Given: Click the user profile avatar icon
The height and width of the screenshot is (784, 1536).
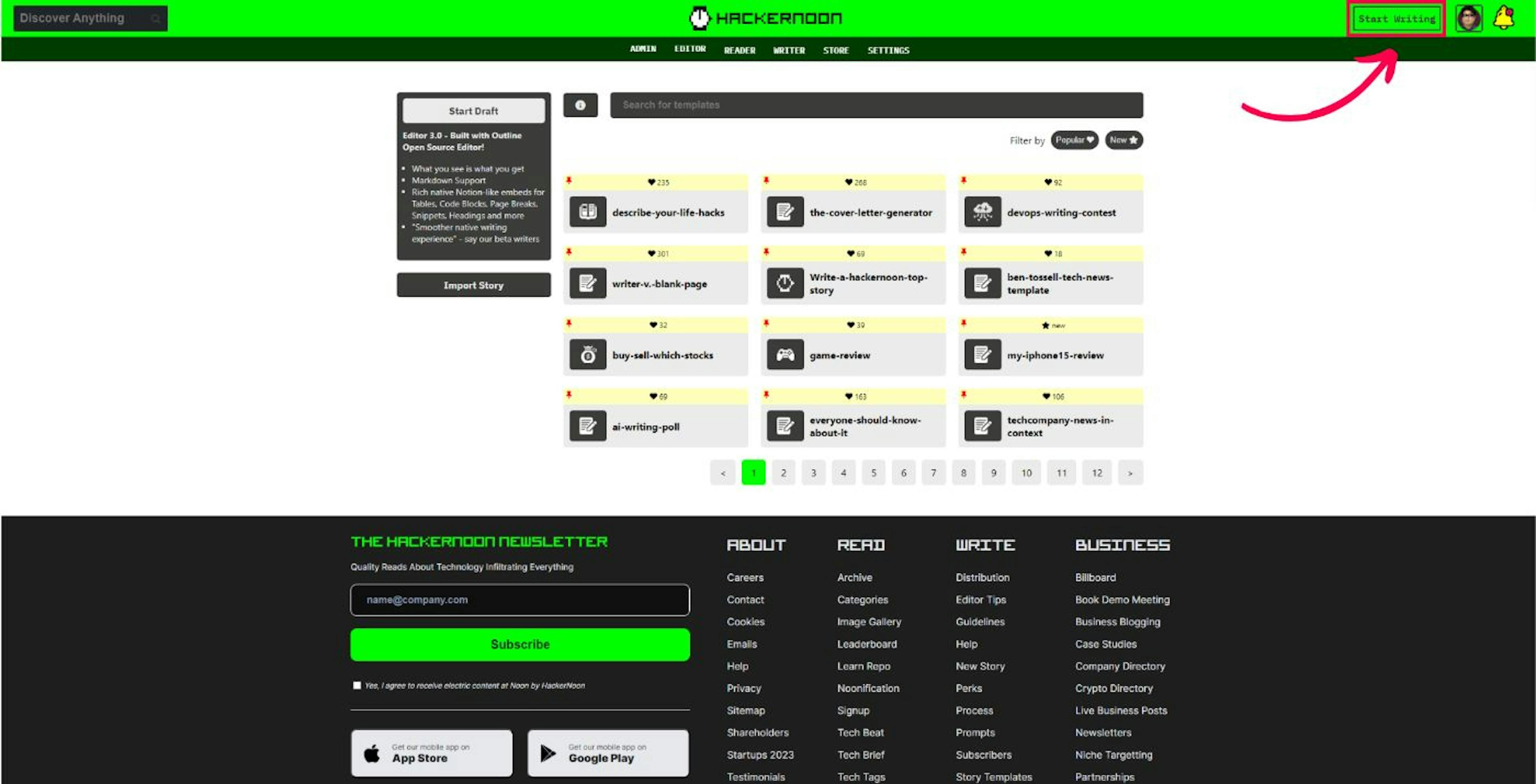Looking at the screenshot, I should 1469,18.
